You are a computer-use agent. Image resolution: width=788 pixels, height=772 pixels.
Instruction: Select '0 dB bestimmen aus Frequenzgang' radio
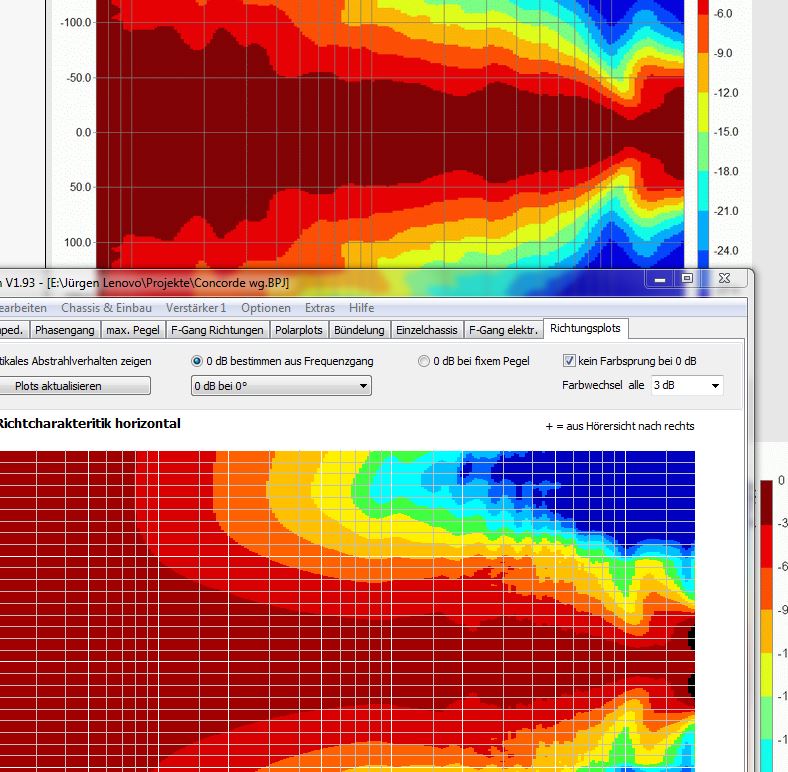pos(197,361)
